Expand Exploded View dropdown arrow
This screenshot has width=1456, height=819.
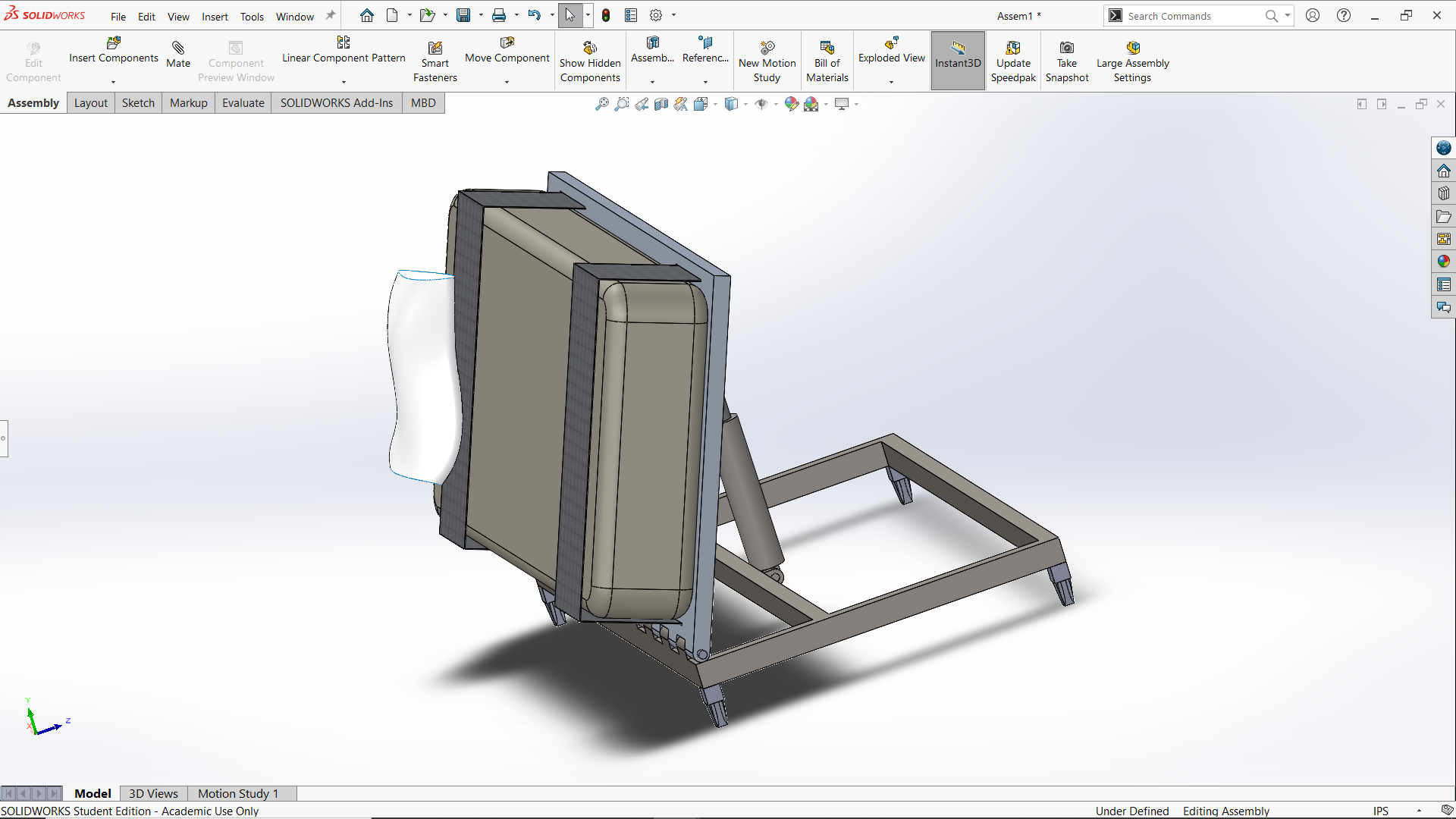click(891, 82)
